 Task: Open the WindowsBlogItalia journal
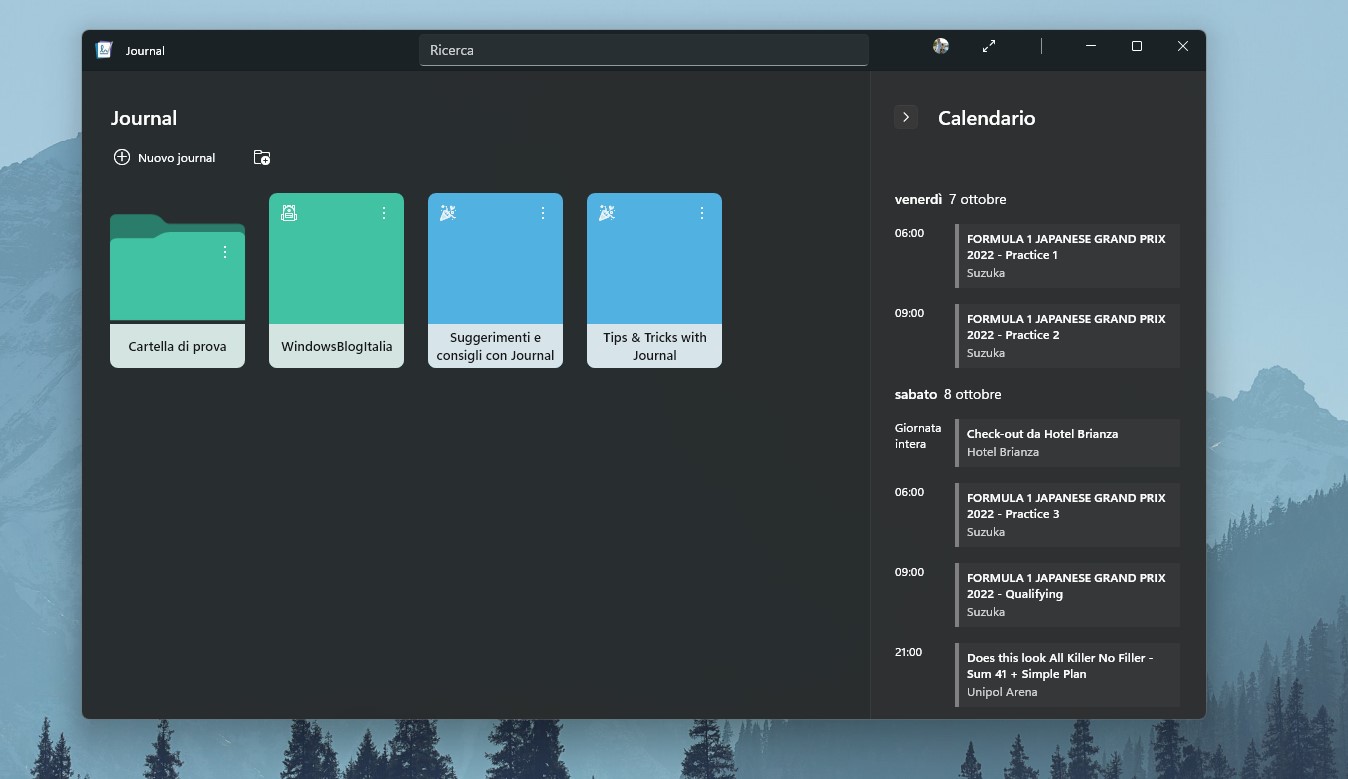click(336, 280)
